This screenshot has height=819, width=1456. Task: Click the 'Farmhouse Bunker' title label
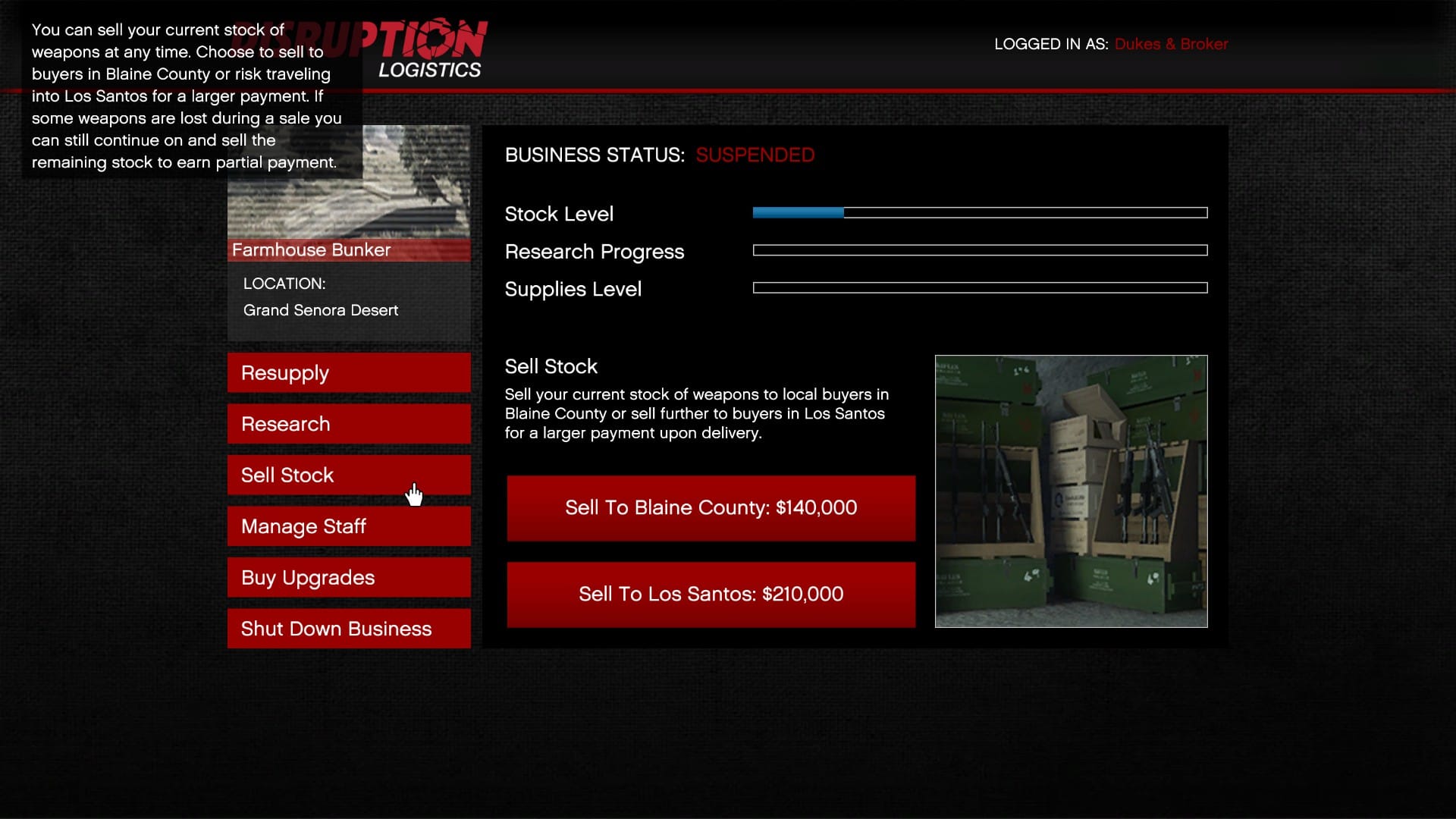coord(311,250)
